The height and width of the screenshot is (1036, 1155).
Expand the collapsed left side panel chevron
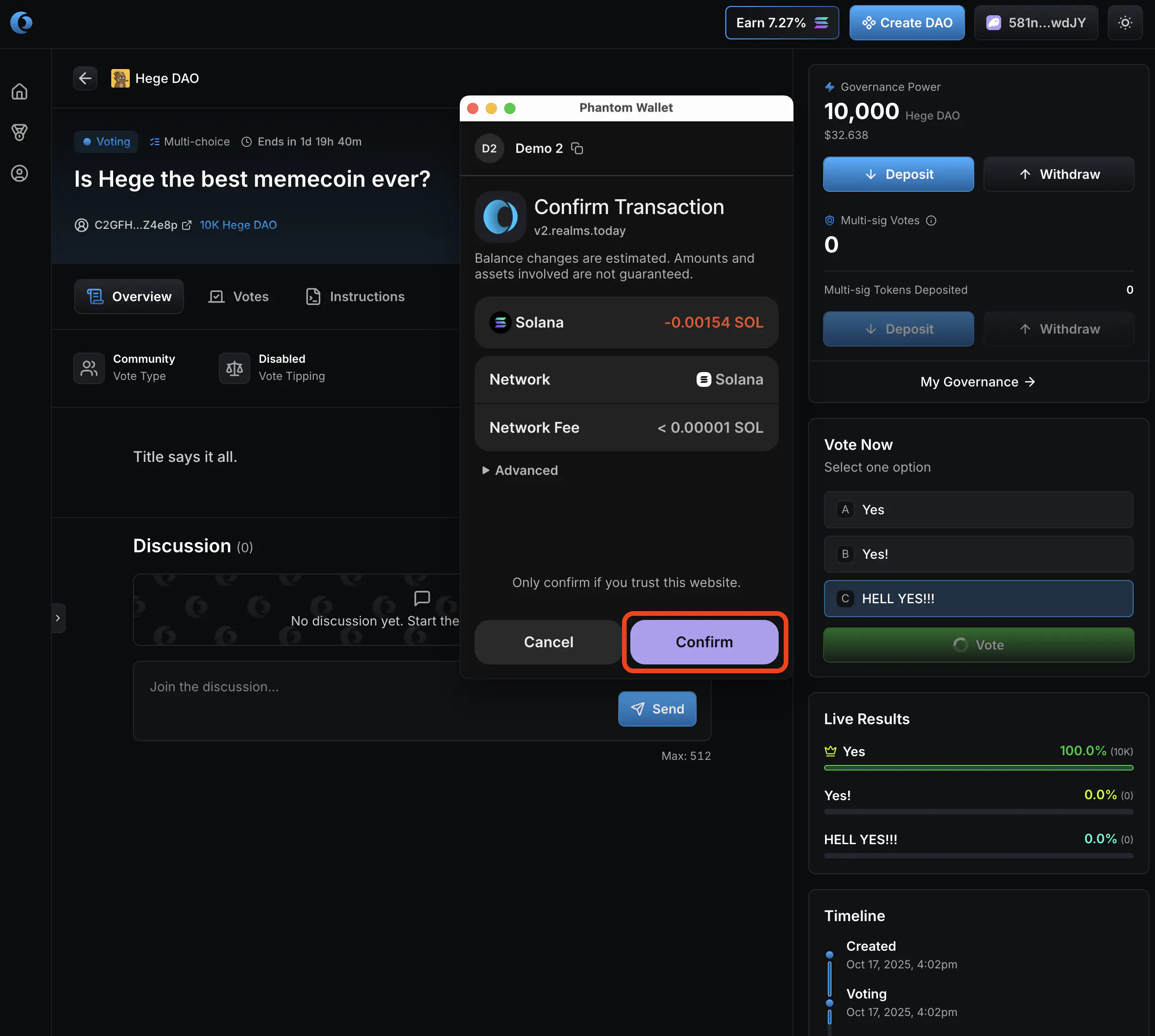tap(58, 618)
